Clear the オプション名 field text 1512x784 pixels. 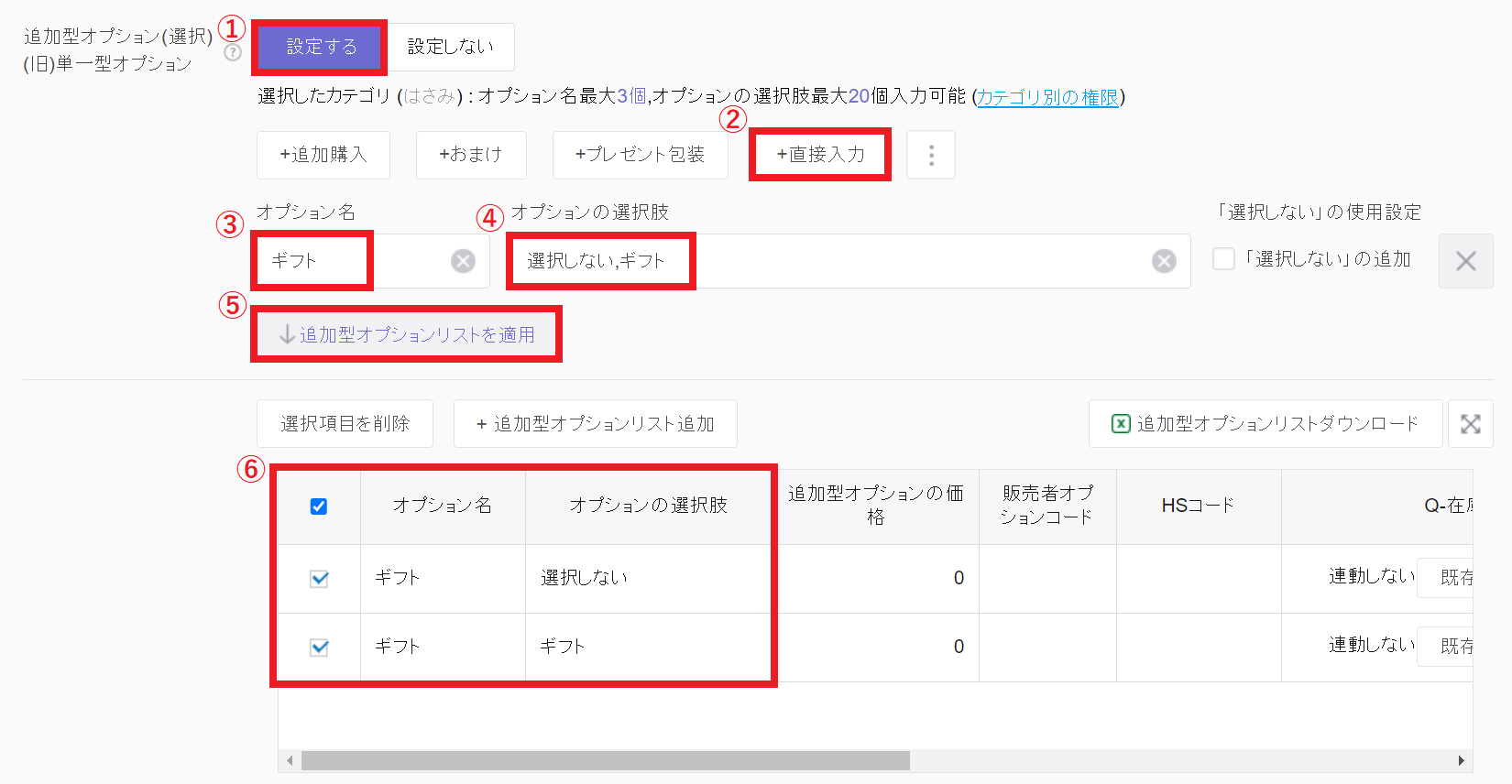(x=463, y=262)
